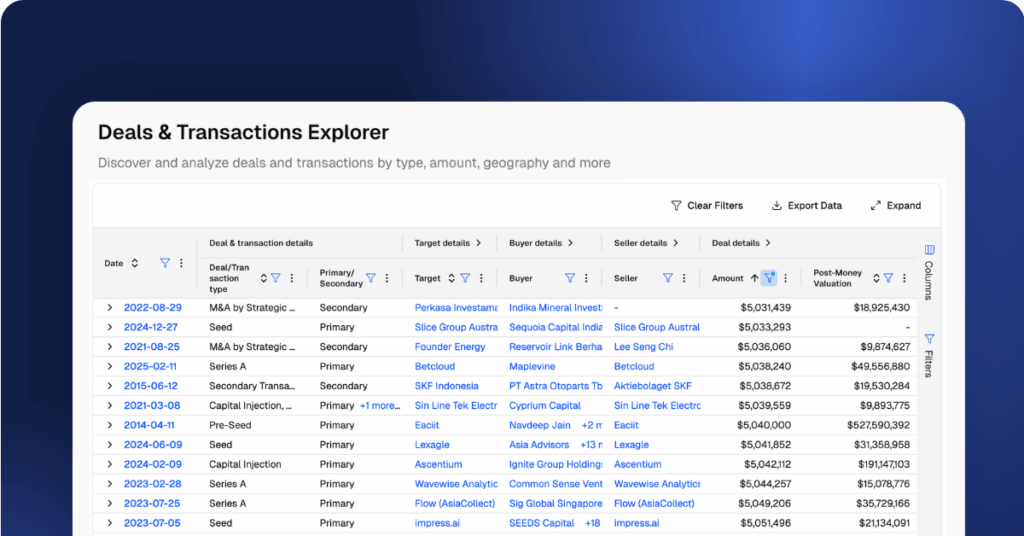Viewport: 1024px width, 536px height.
Task: Open target link Founder Energy
Action: point(450,347)
